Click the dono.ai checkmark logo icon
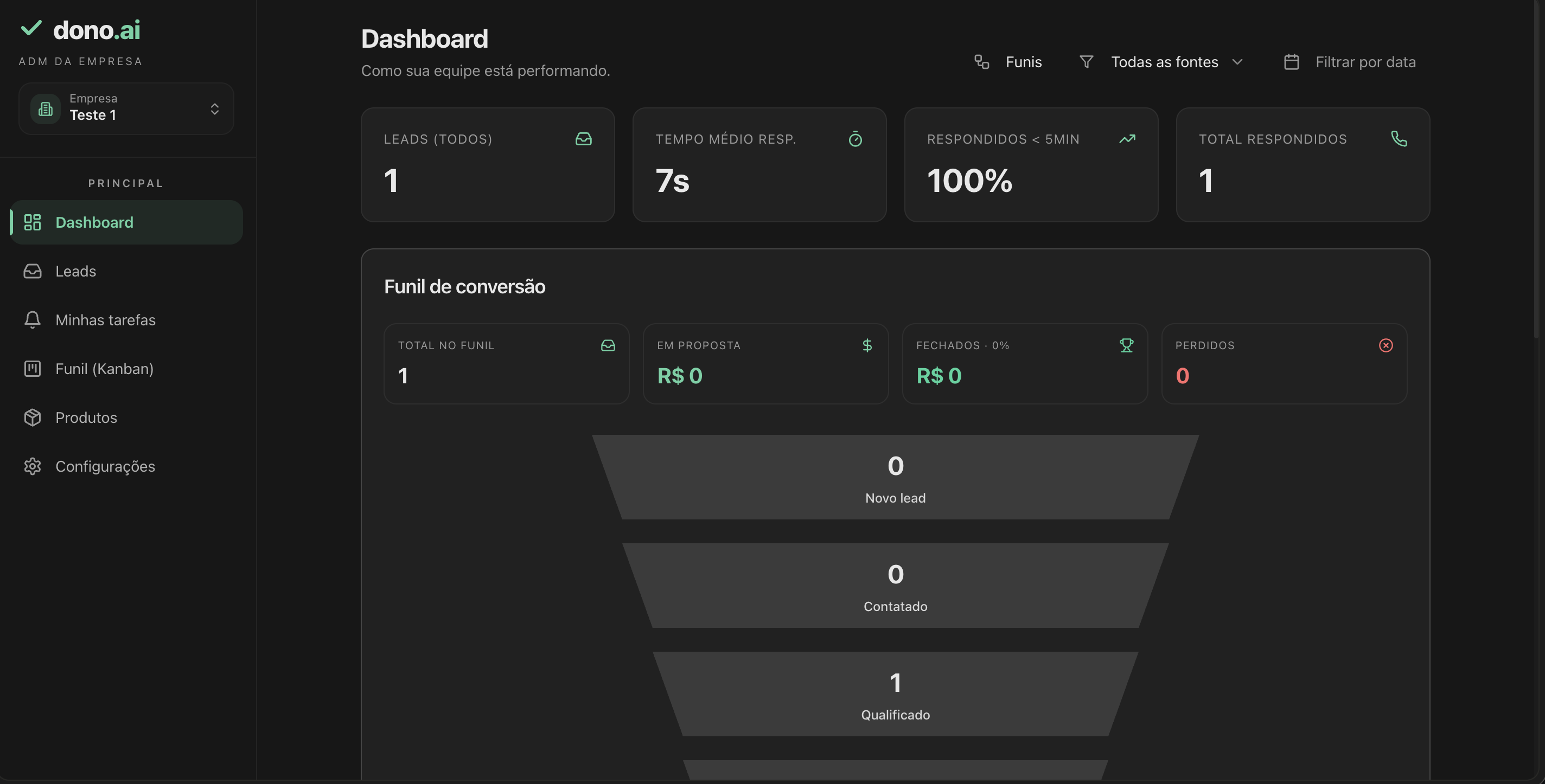This screenshot has height=784, width=1545. pyautogui.click(x=31, y=28)
